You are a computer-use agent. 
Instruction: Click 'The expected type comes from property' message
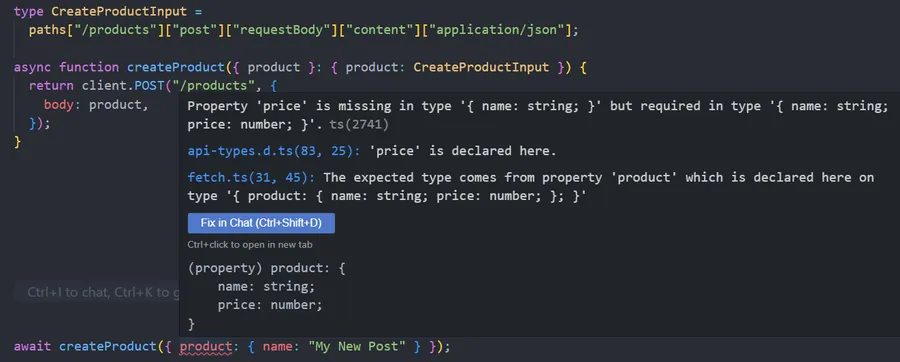point(531,186)
